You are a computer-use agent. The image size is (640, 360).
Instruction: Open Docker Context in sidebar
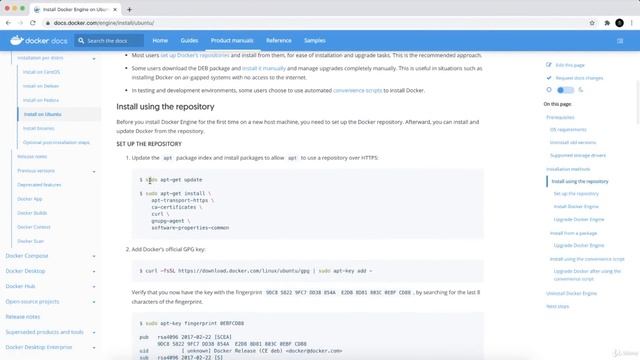pyautogui.click(x=33, y=227)
